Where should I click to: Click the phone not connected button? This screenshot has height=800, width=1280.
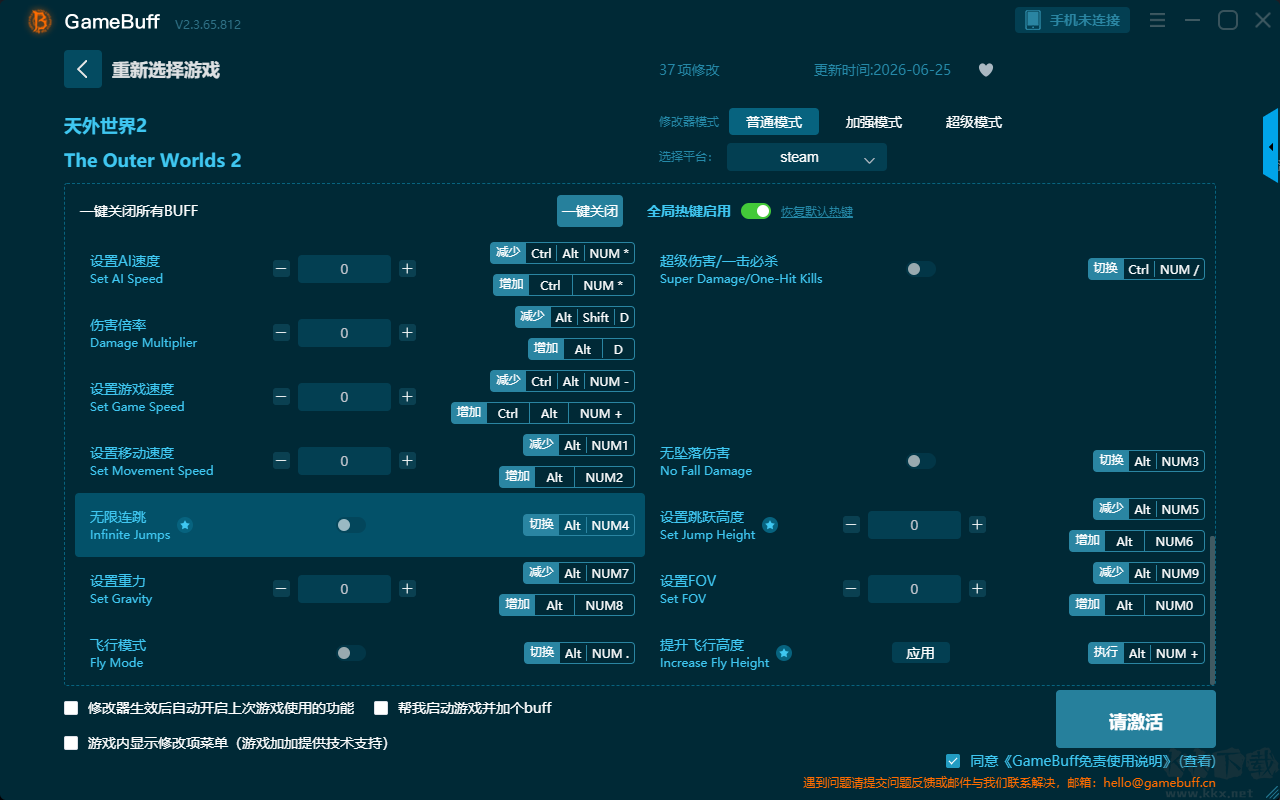pyautogui.click(x=1073, y=20)
